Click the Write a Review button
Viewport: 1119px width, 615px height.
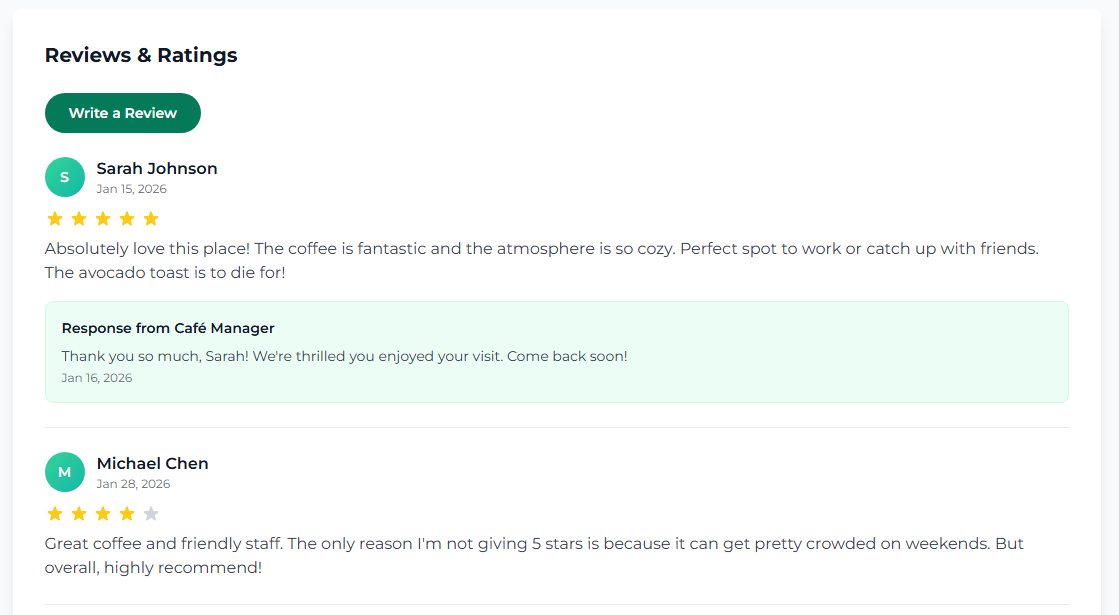click(x=122, y=113)
